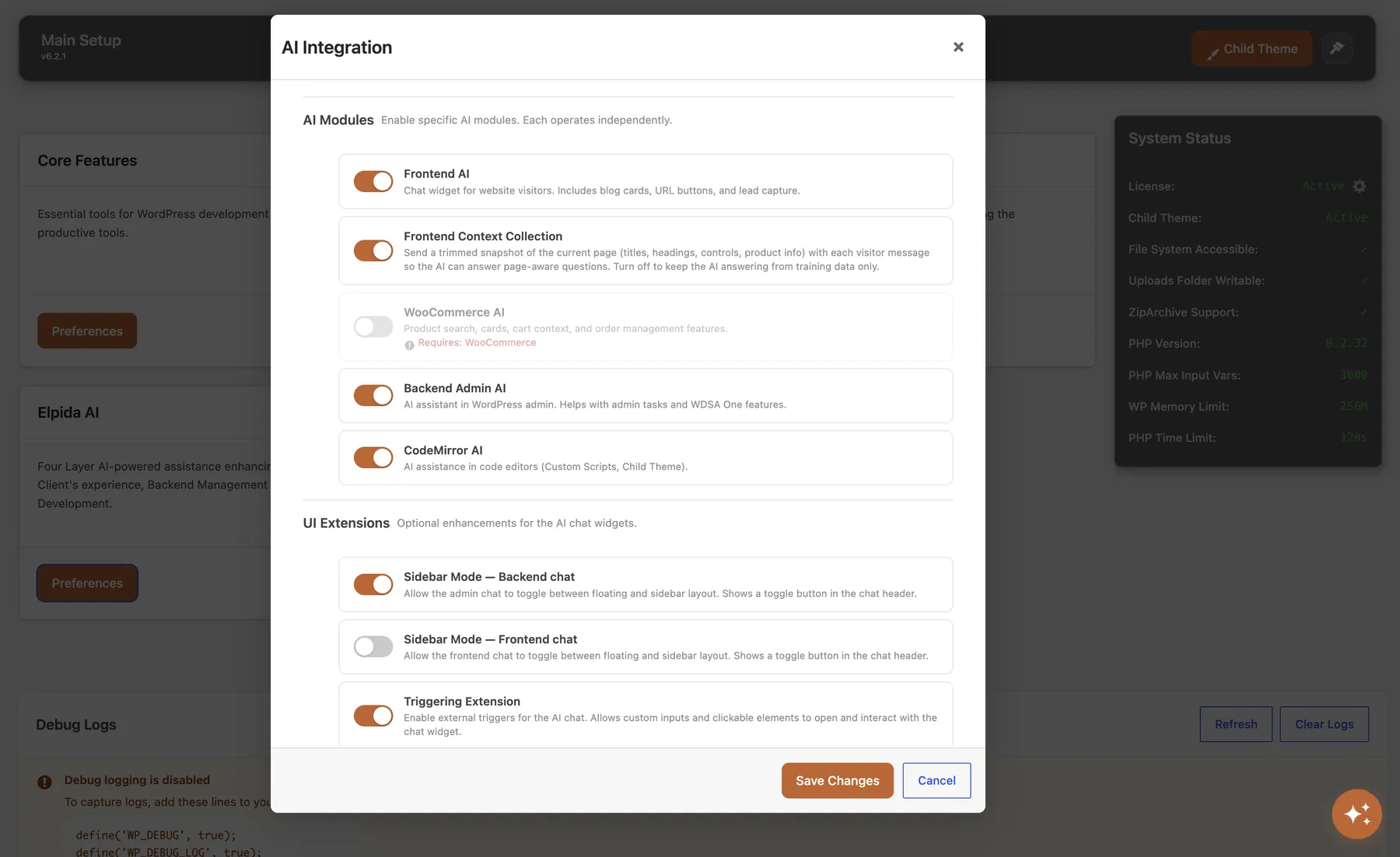Toggle the Triggering Extension switch
This screenshot has width=1400, height=857.
pyautogui.click(x=373, y=715)
